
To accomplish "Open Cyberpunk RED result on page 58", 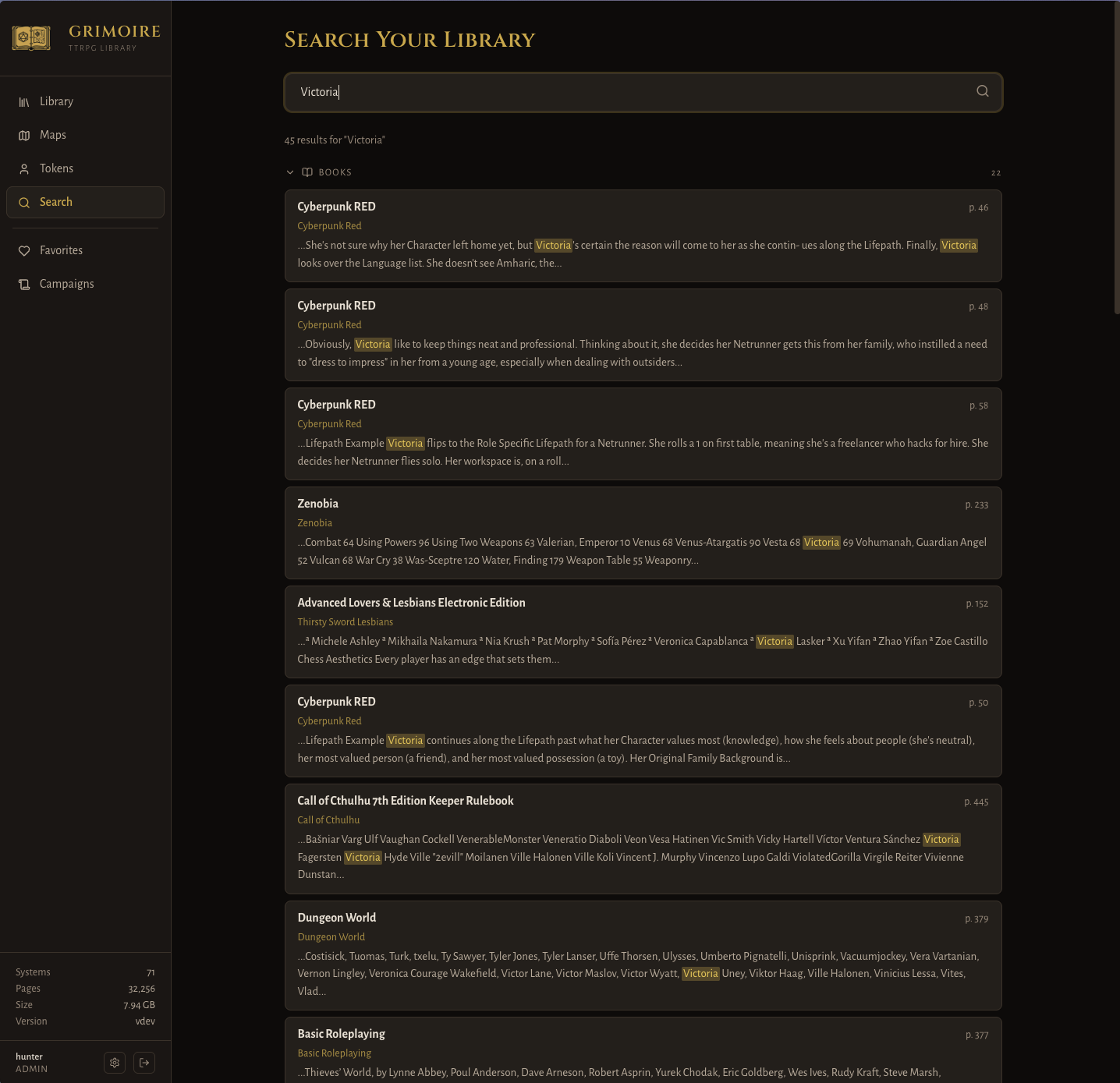I will [x=643, y=434].
